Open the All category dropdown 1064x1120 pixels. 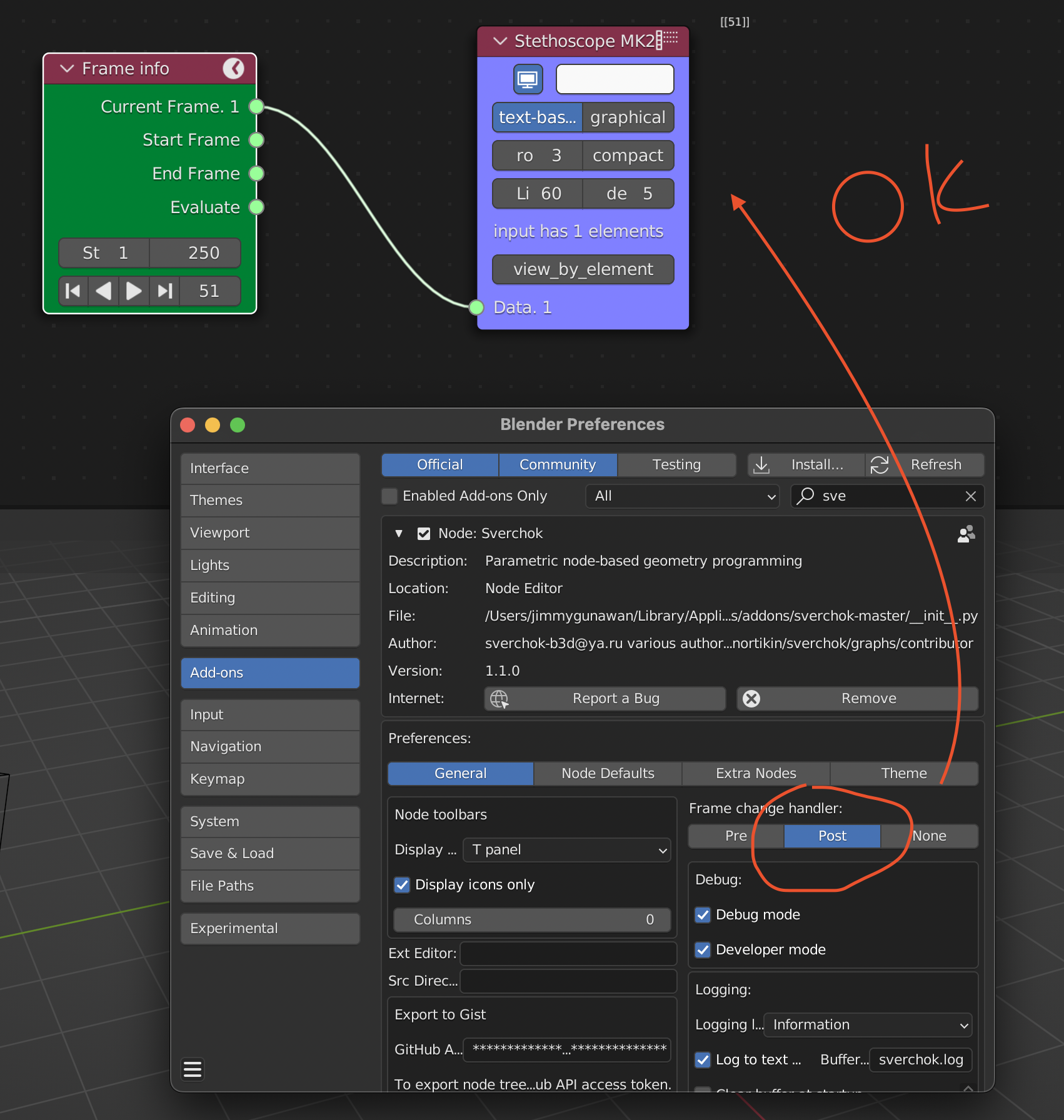(683, 496)
